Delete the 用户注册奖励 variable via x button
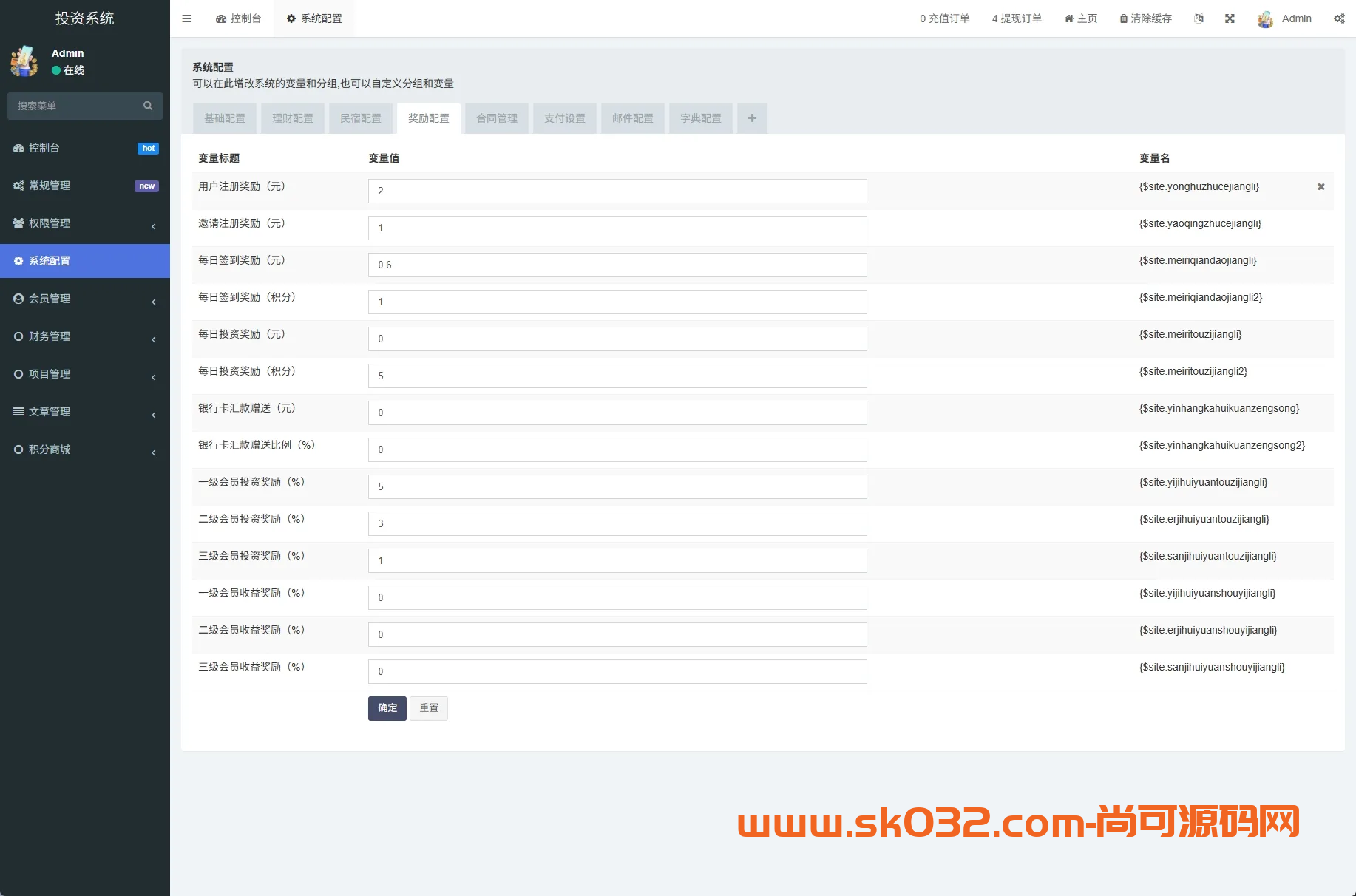The height and width of the screenshot is (896, 1356). pyautogui.click(x=1321, y=186)
